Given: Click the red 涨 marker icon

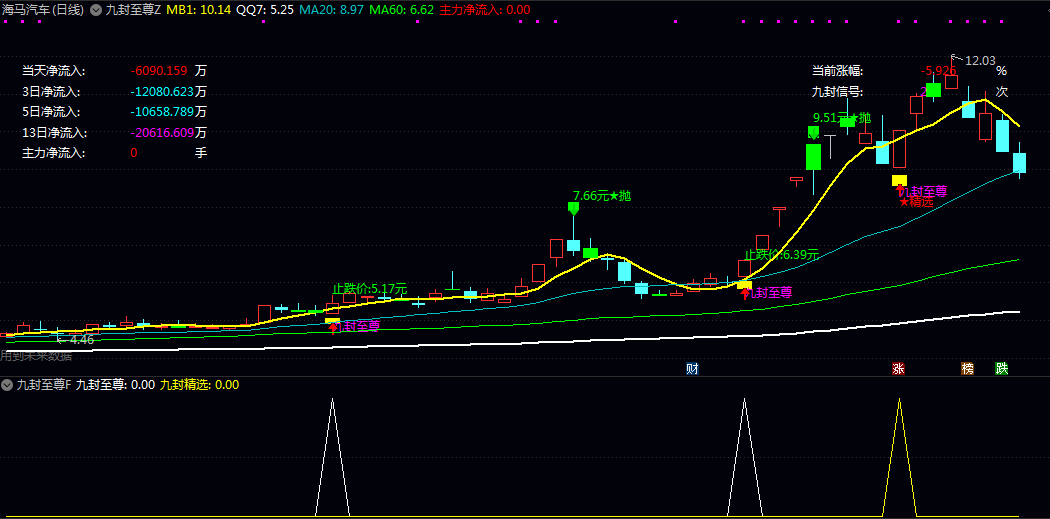Looking at the screenshot, I should point(898,368).
